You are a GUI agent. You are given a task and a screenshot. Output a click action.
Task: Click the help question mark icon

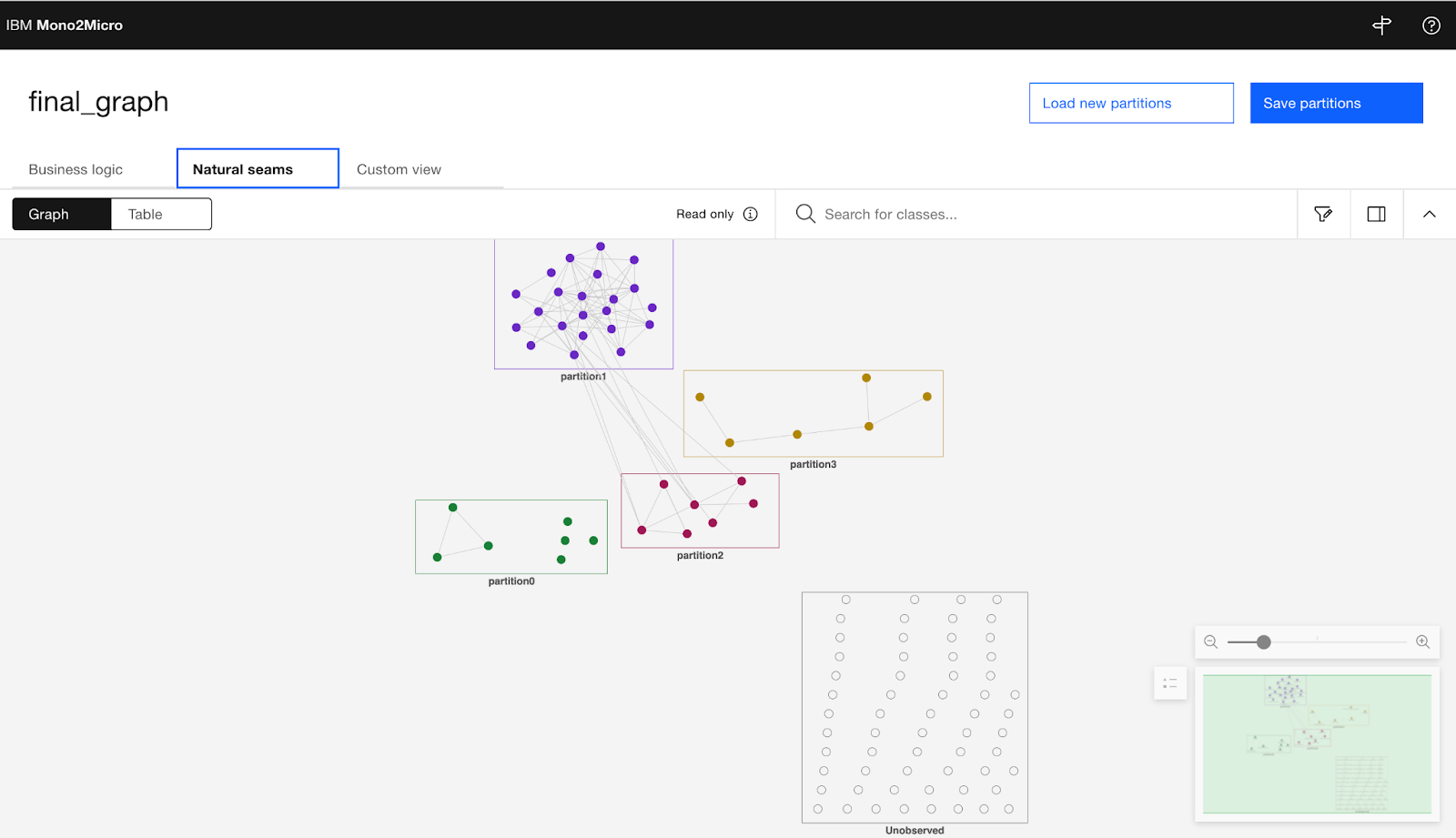click(1431, 25)
